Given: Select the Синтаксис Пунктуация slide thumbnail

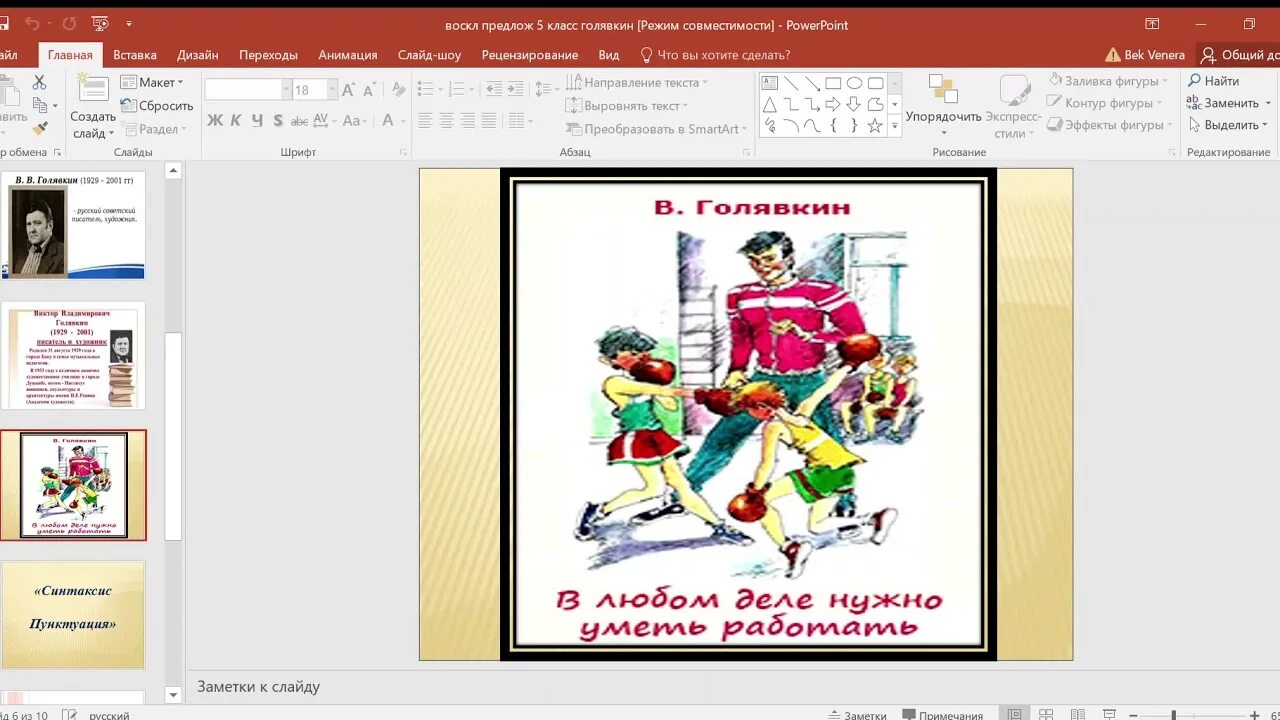Looking at the screenshot, I should tap(73, 614).
